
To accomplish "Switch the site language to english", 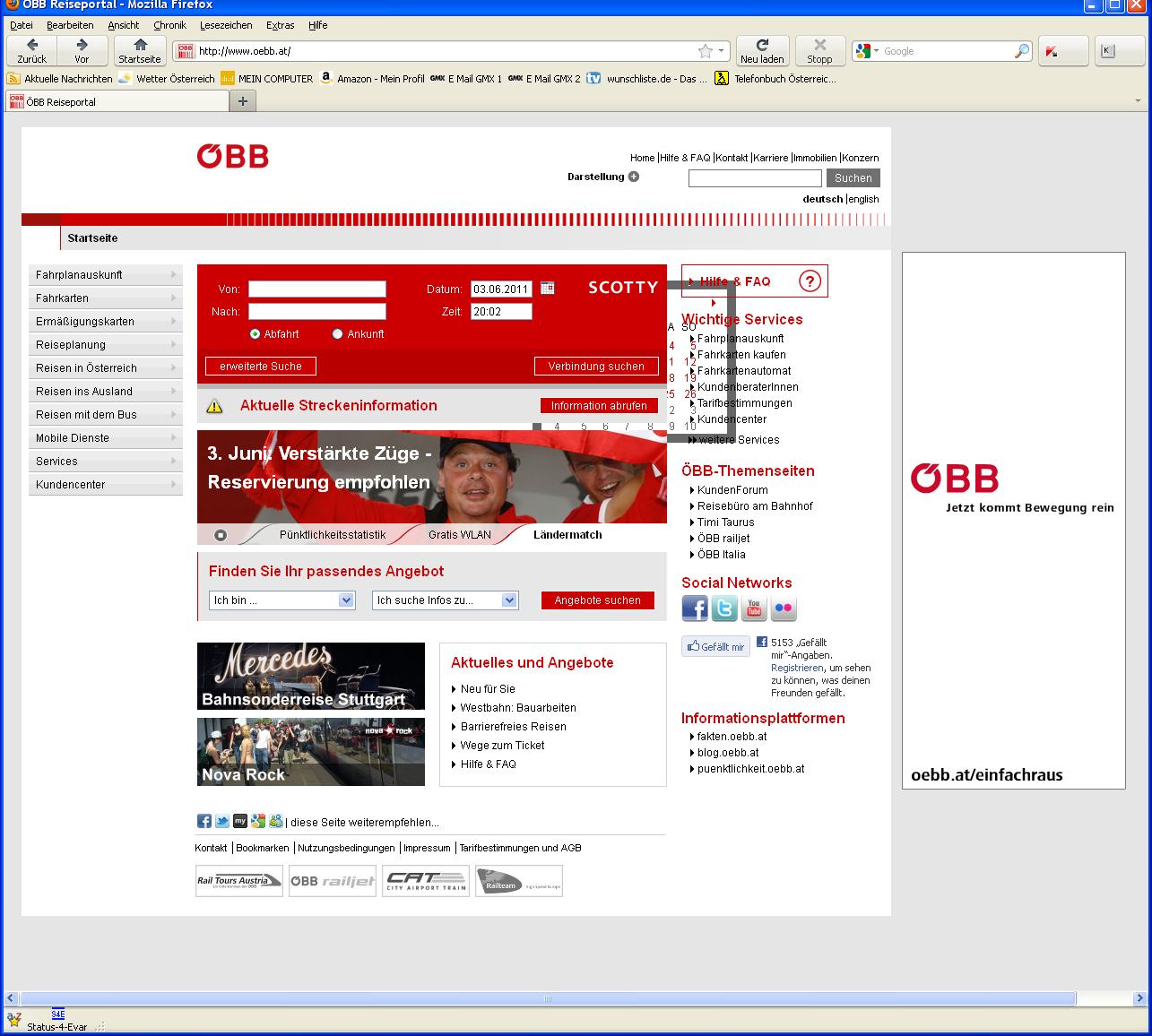I will (x=864, y=199).
